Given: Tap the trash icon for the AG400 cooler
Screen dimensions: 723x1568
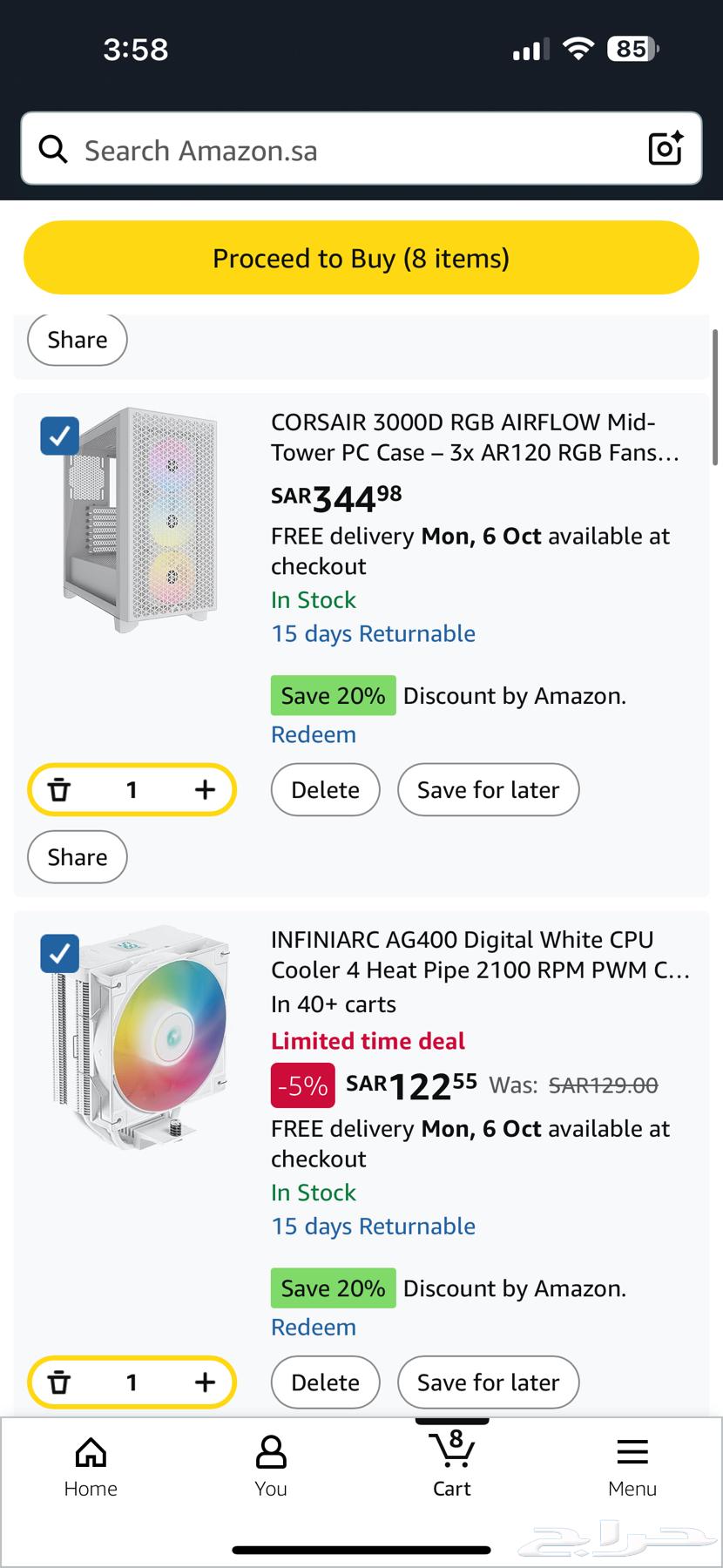Looking at the screenshot, I should pos(59,1382).
